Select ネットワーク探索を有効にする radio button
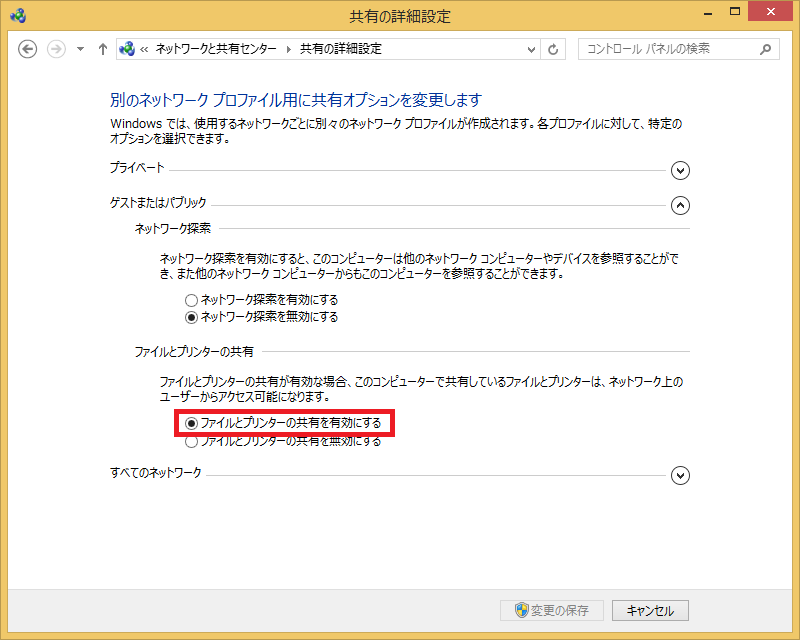The image size is (800, 640). 191,300
